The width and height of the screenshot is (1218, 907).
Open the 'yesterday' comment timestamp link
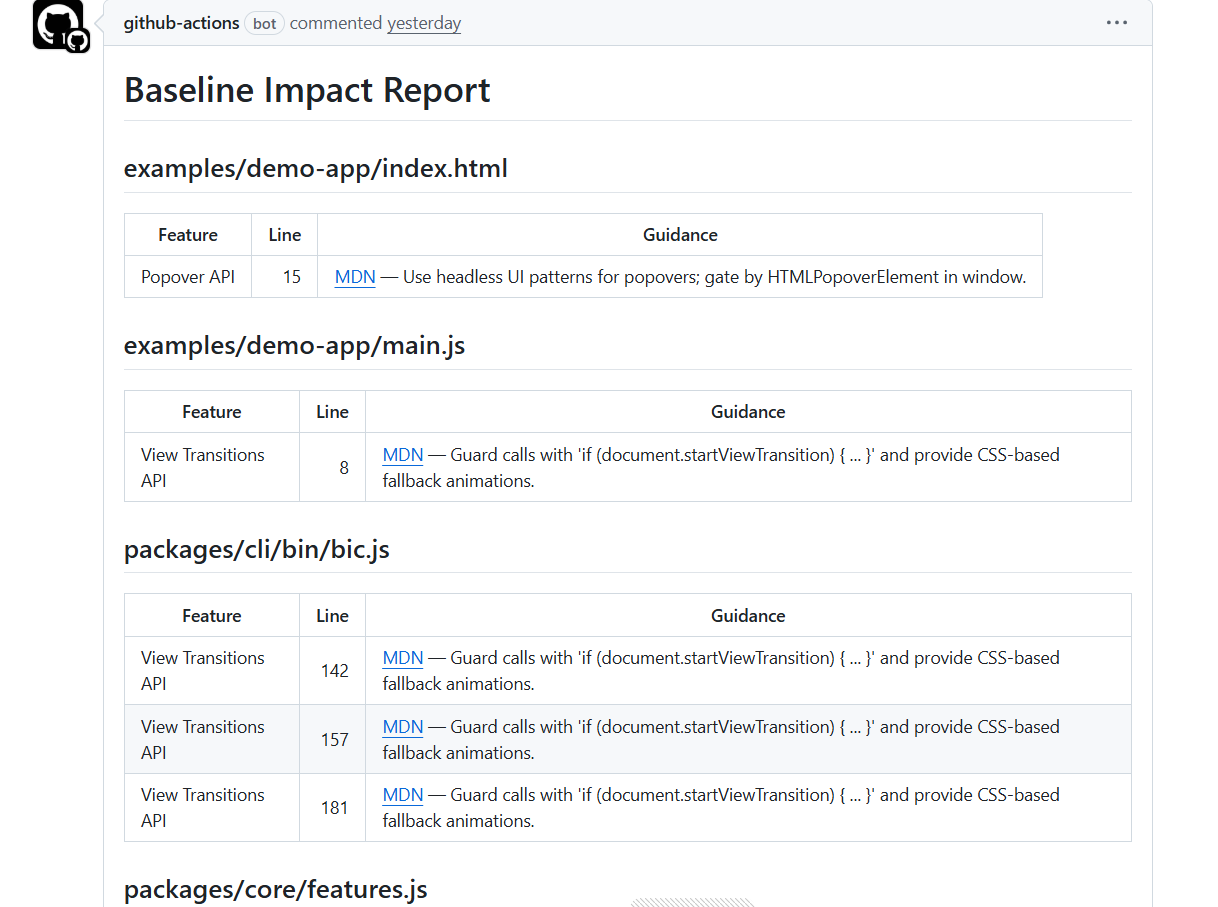pyautogui.click(x=424, y=23)
